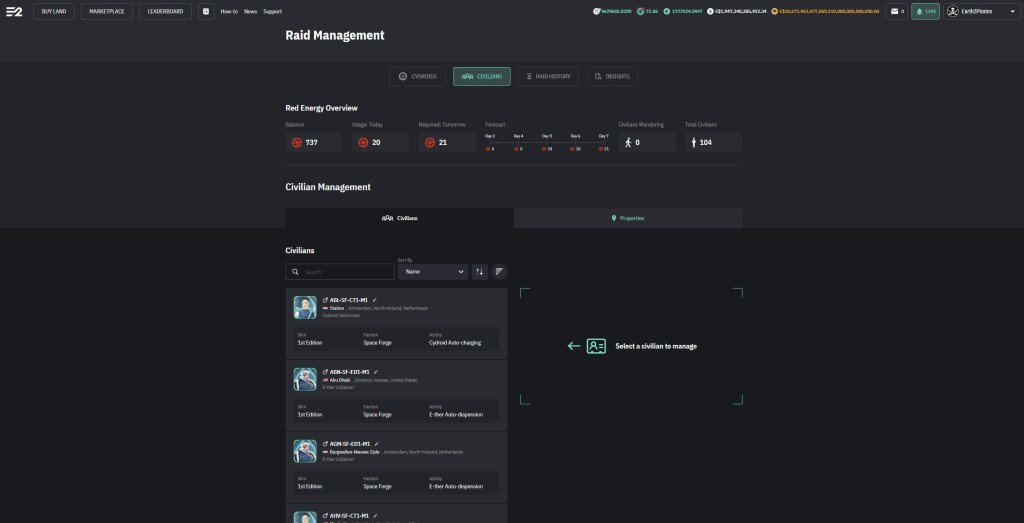This screenshot has height=523, width=1024.
Task: Click the pencil icon next to ABL-SF-CT1-M1
Action: pyautogui.click(x=375, y=300)
